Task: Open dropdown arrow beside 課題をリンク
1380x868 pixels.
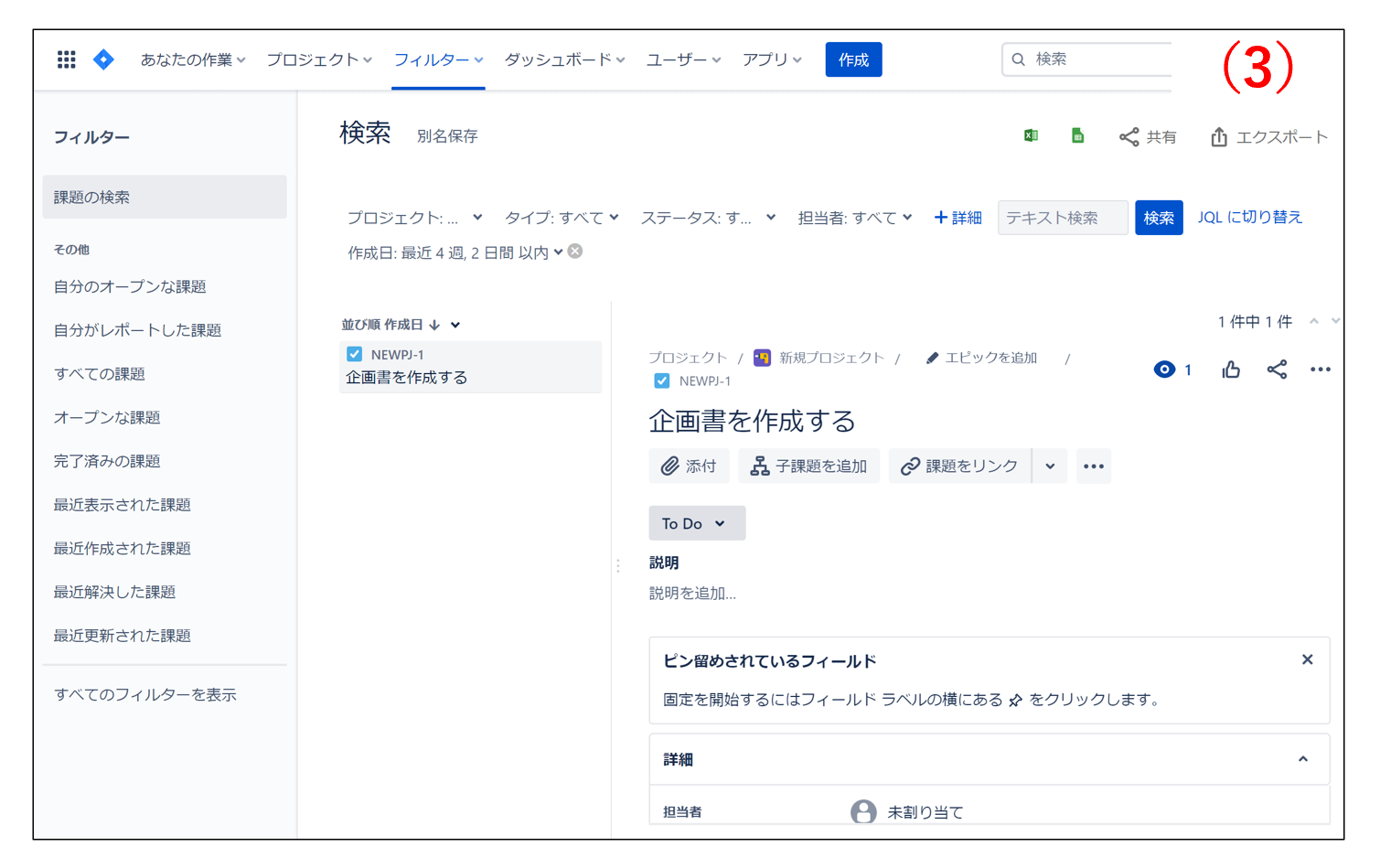Action: 1050,466
